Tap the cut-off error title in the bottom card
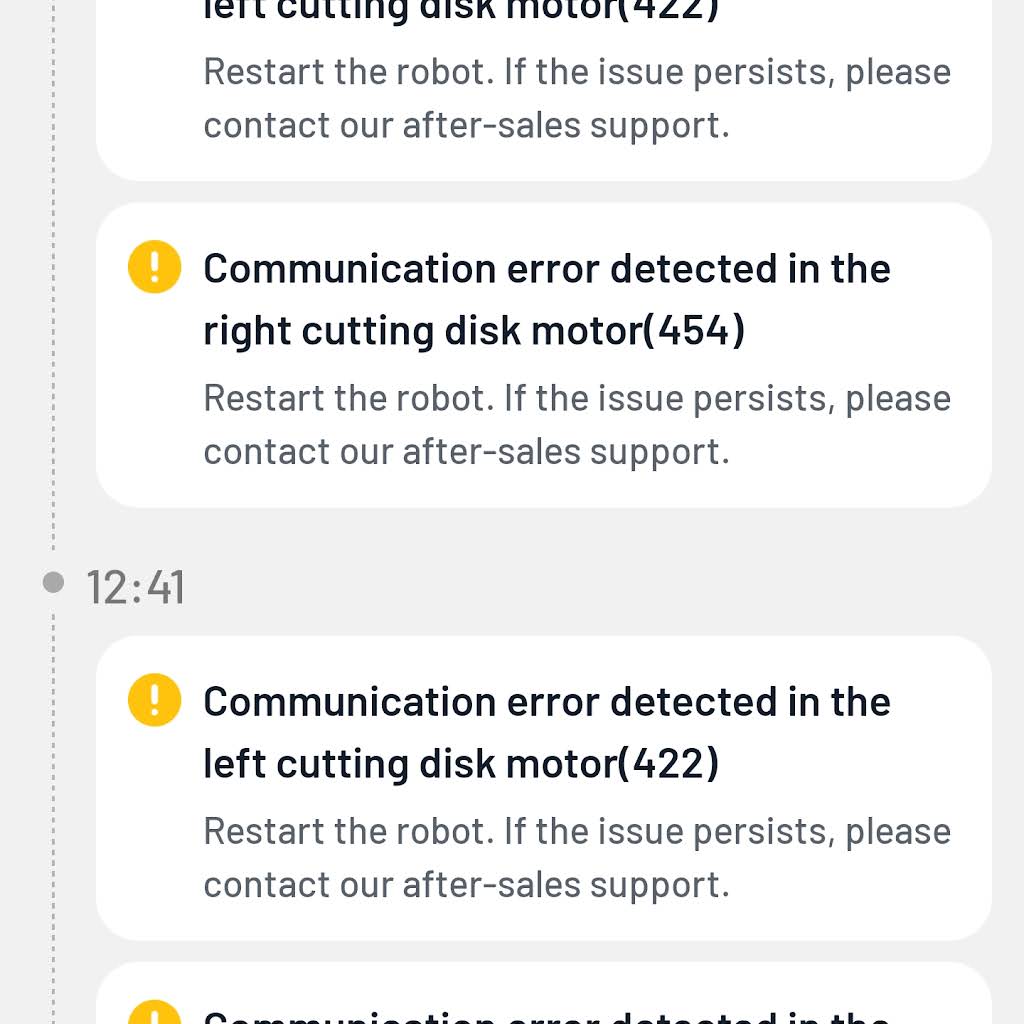The image size is (1024, 1024). (x=547, y=1016)
